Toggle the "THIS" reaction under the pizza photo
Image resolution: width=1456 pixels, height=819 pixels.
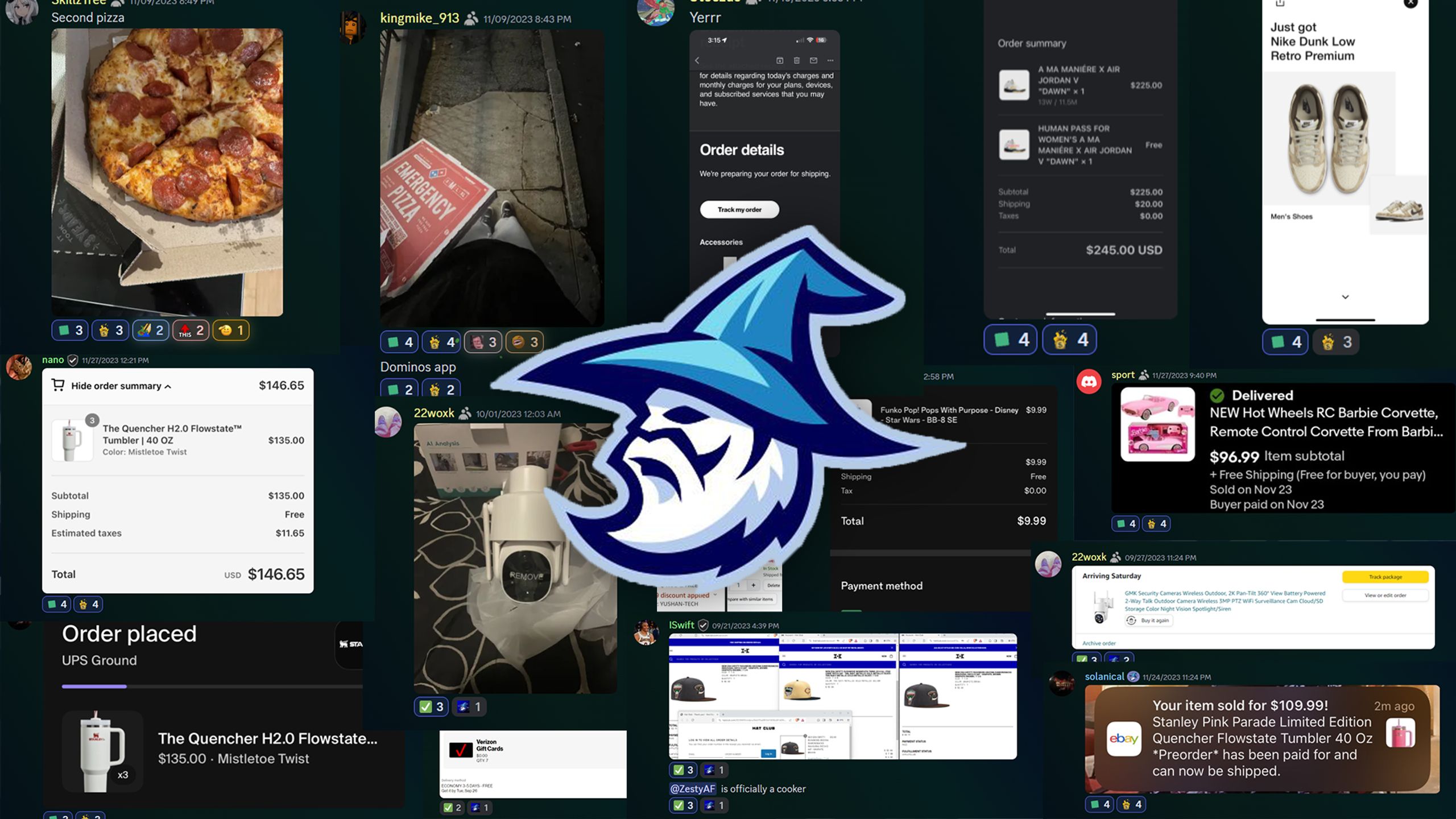(191, 330)
